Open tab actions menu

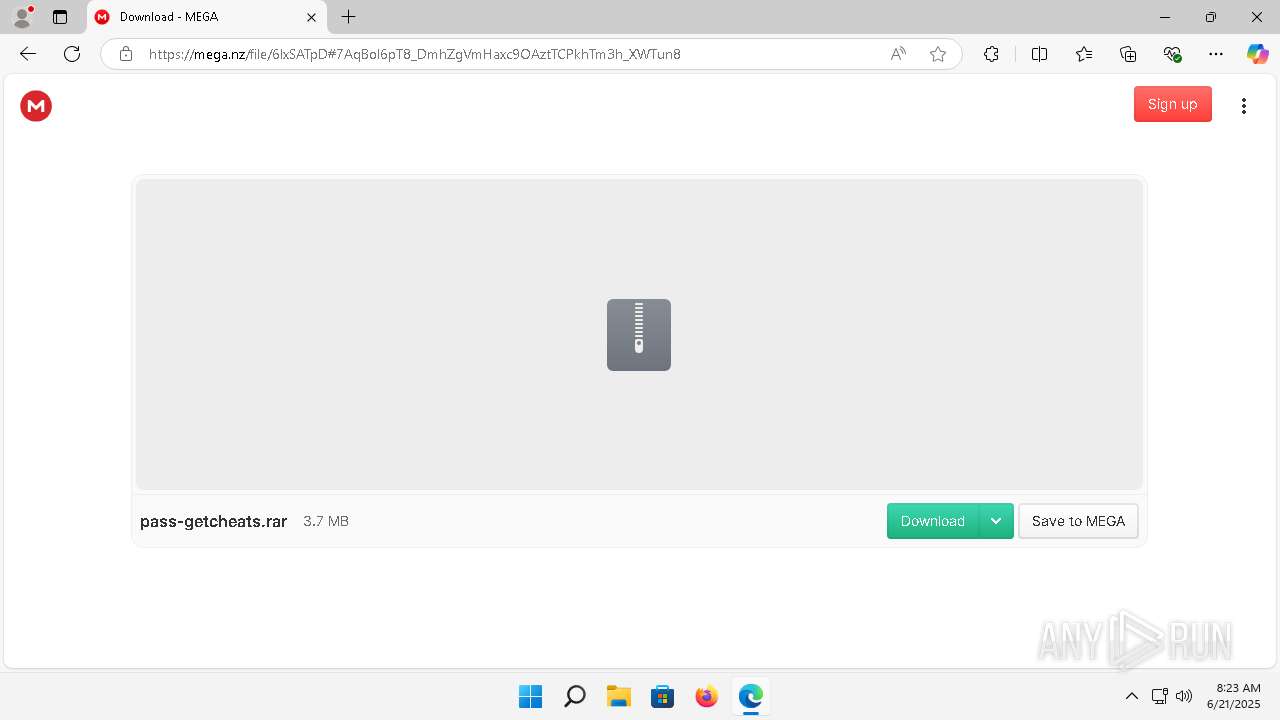(x=60, y=17)
